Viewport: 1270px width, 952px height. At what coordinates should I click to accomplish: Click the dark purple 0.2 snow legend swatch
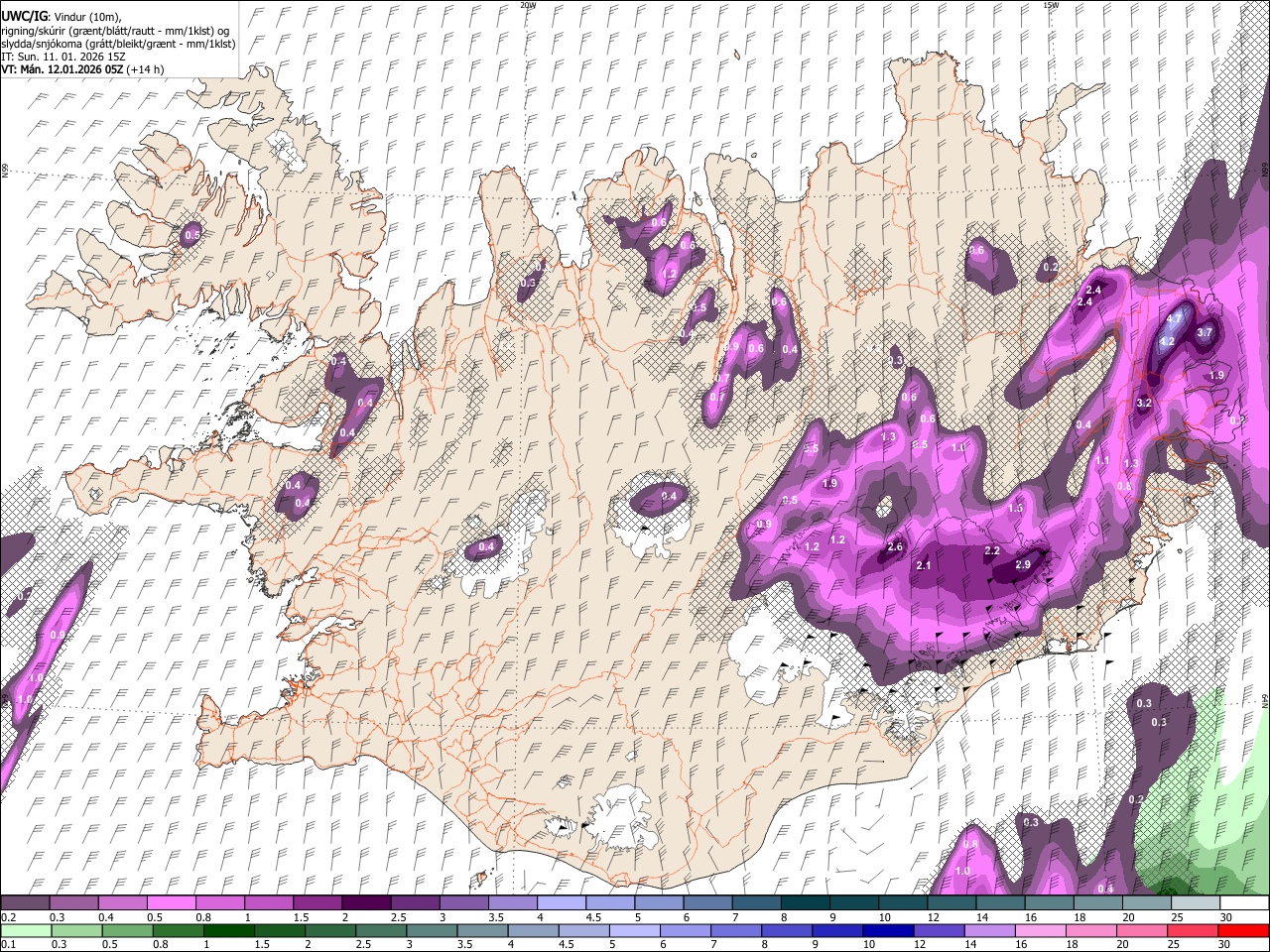pos(25,902)
